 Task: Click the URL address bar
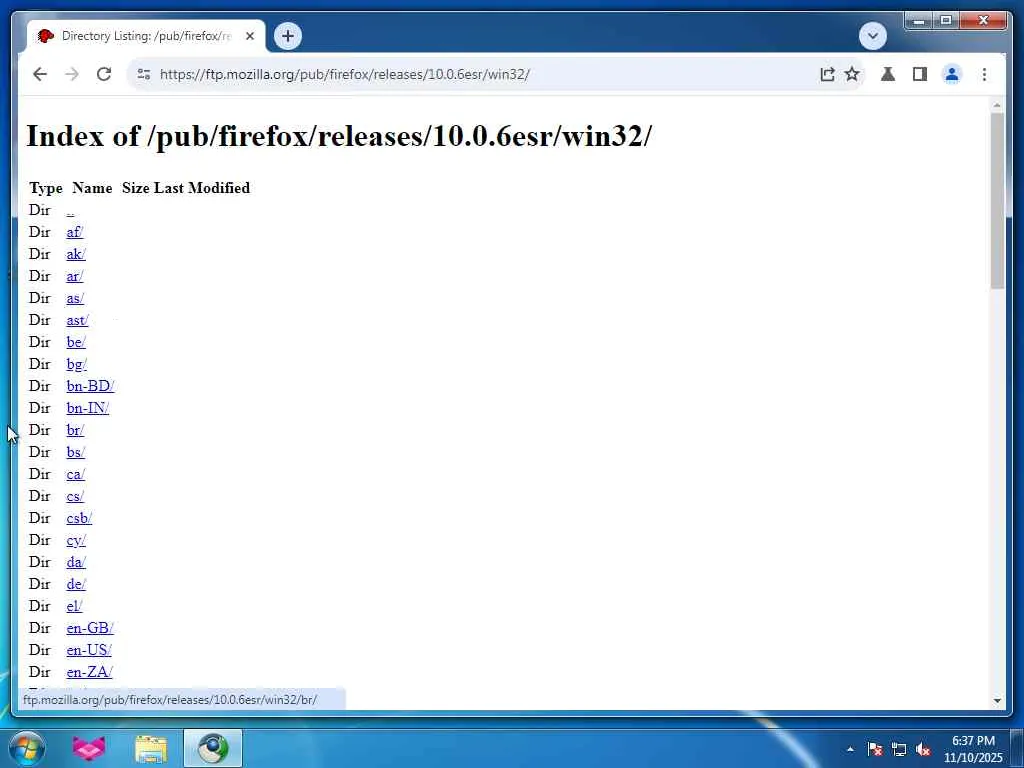tap(483, 74)
